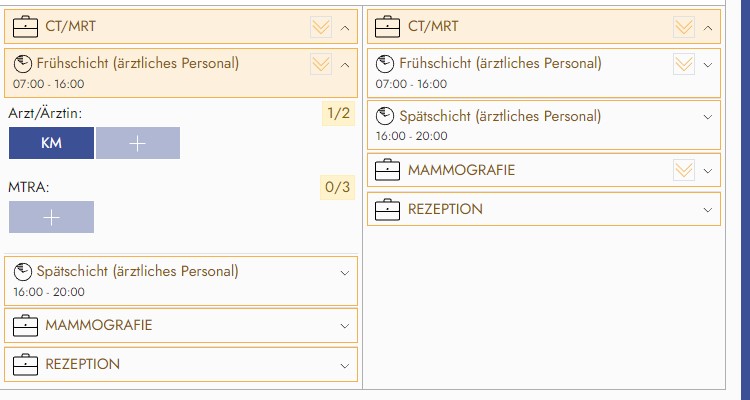The image size is (750, 400).
Task: Expand the left Spätschicht shift
Action: pos(345,272)
